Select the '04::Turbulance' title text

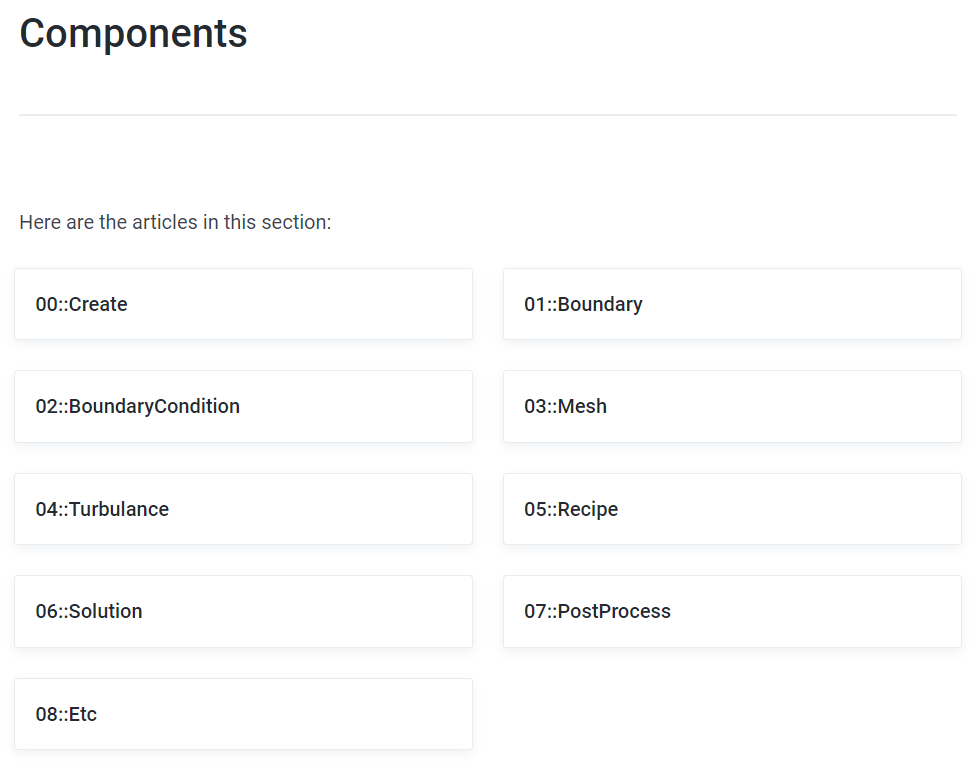[x=102, y=509]
